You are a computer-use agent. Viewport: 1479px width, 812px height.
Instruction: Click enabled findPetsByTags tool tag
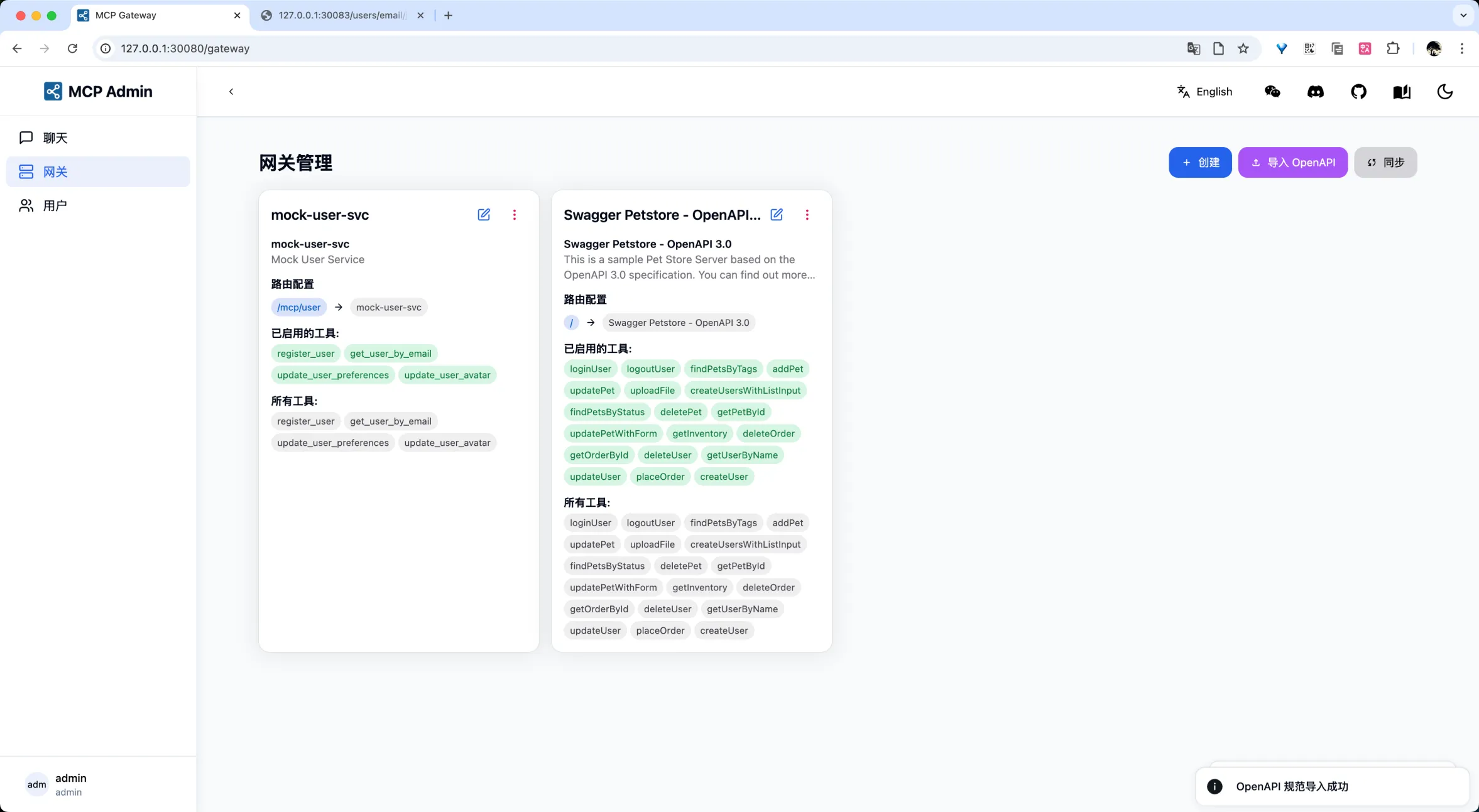point(723,369)
